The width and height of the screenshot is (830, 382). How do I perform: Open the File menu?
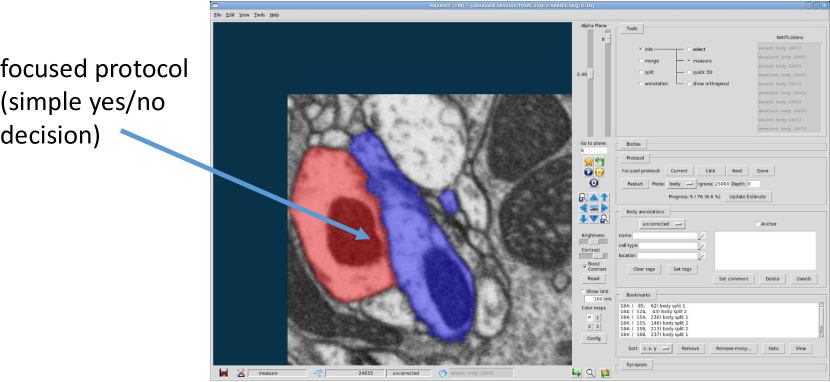(218, 15)
